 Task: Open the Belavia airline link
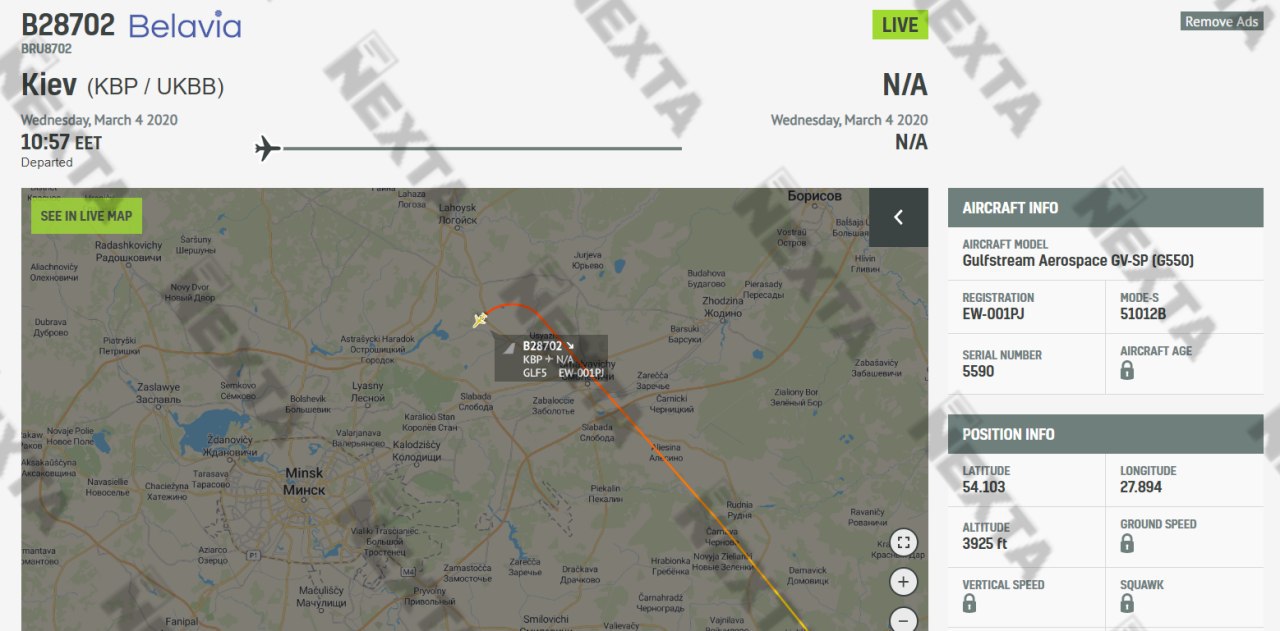185,25
